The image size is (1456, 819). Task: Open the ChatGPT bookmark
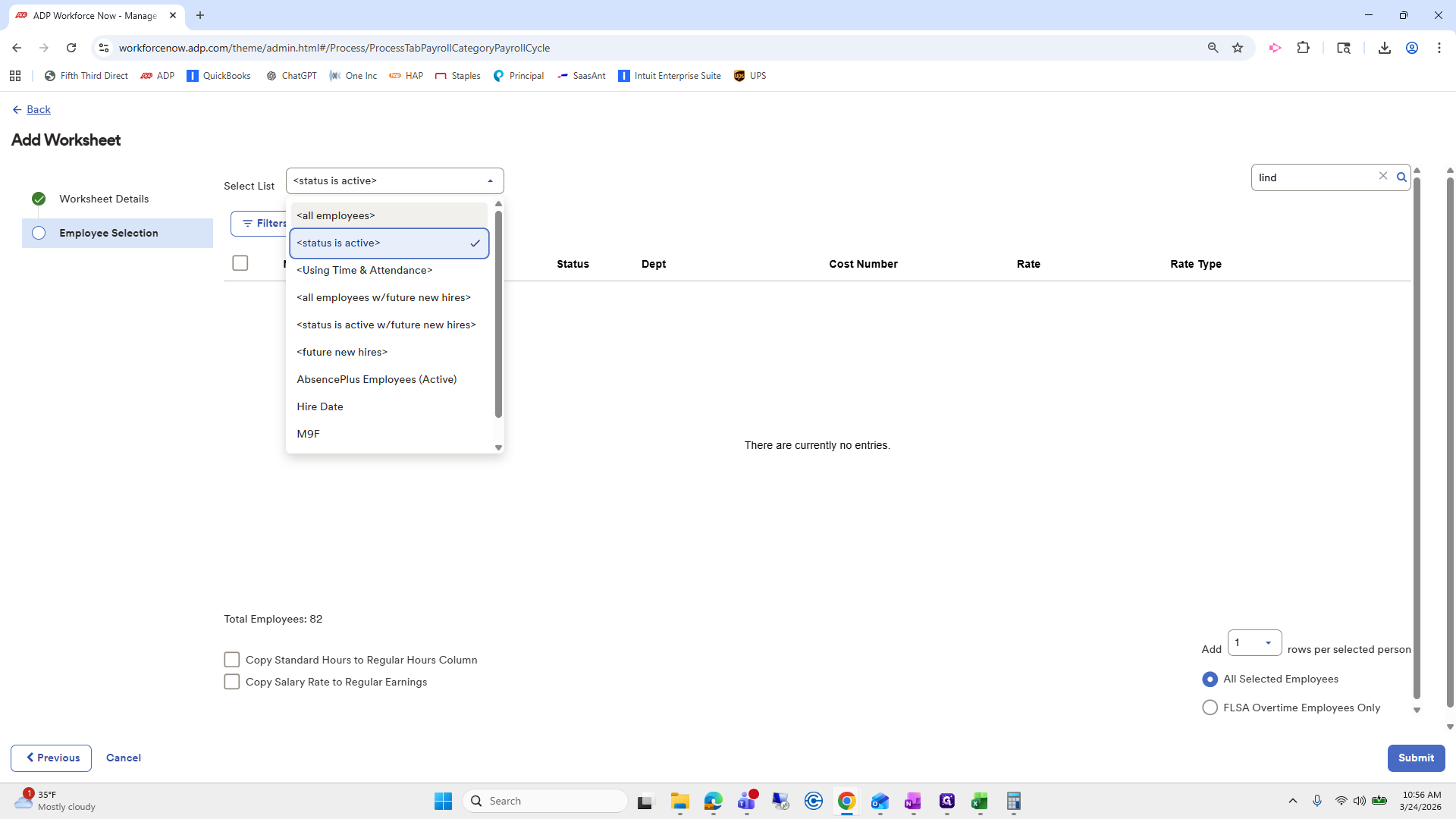click(x=292, y=76)
